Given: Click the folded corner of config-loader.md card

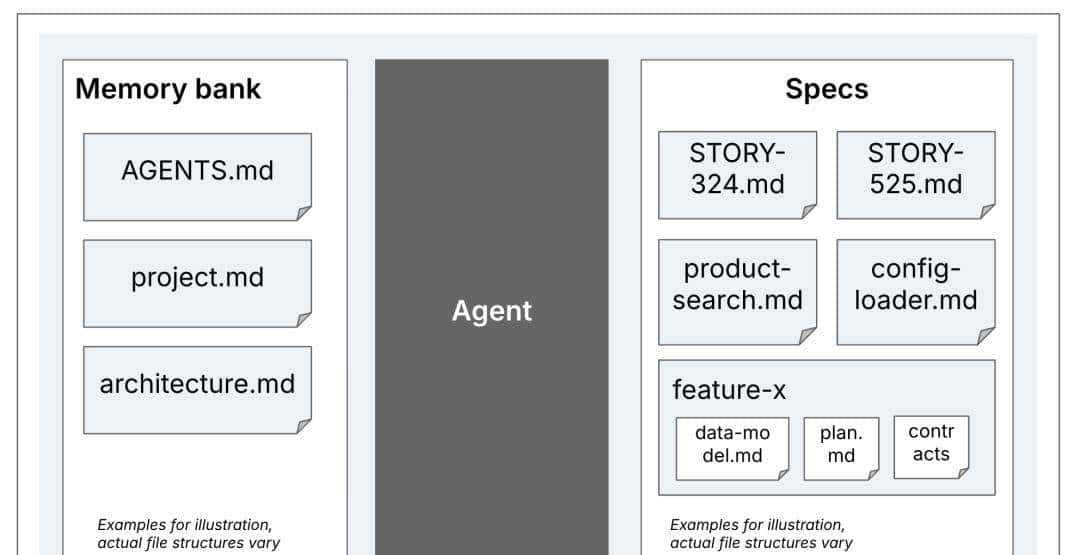Looking at the screenshot, I should click(987, 337).
